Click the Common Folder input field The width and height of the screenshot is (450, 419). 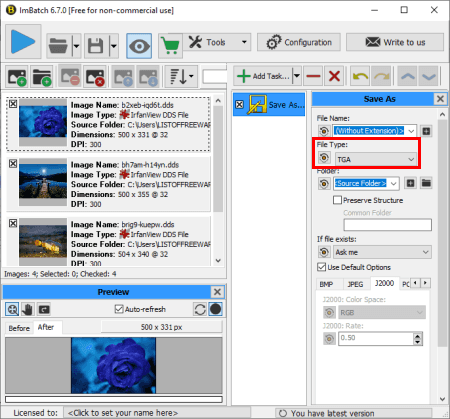[387, 225]
